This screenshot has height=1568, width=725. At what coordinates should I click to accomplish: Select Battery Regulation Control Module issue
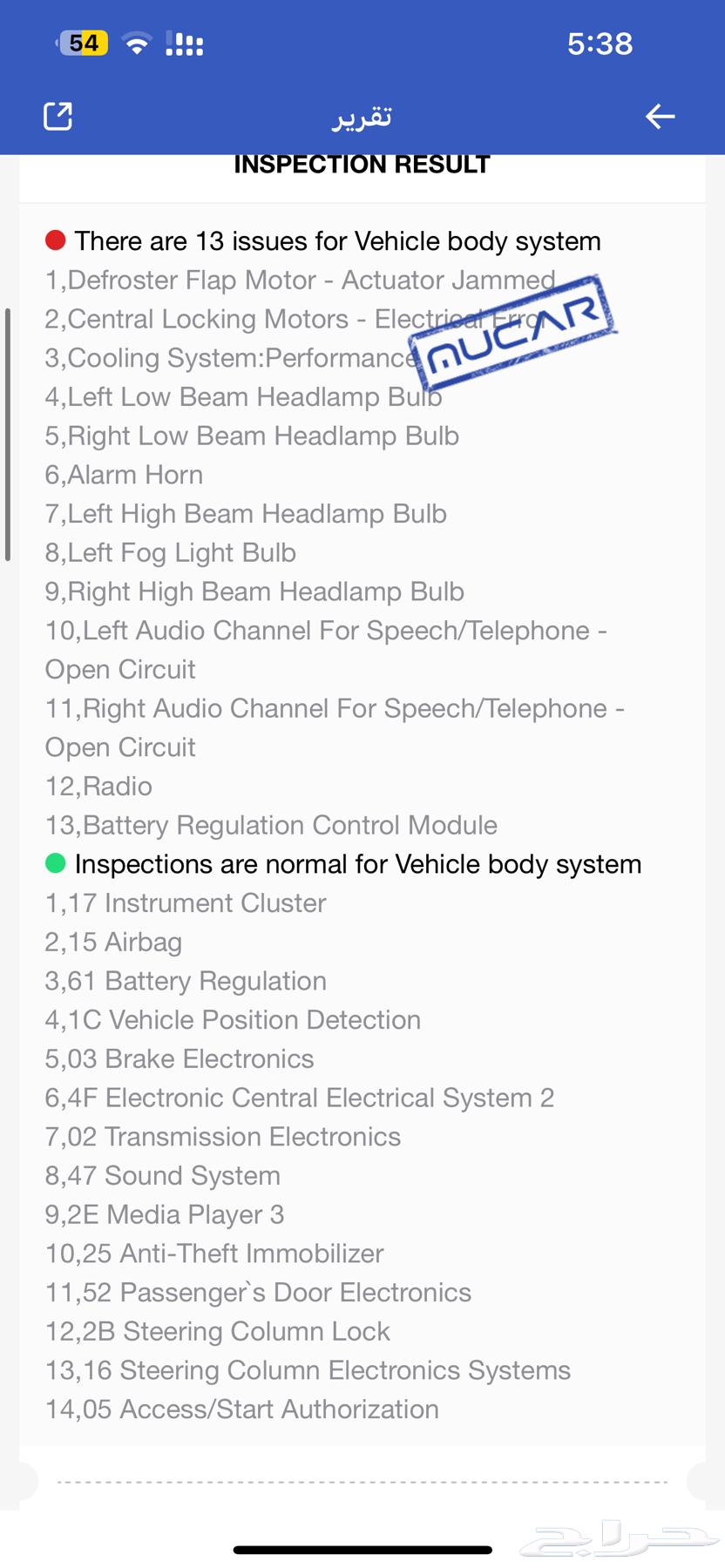tap(271, 825)
